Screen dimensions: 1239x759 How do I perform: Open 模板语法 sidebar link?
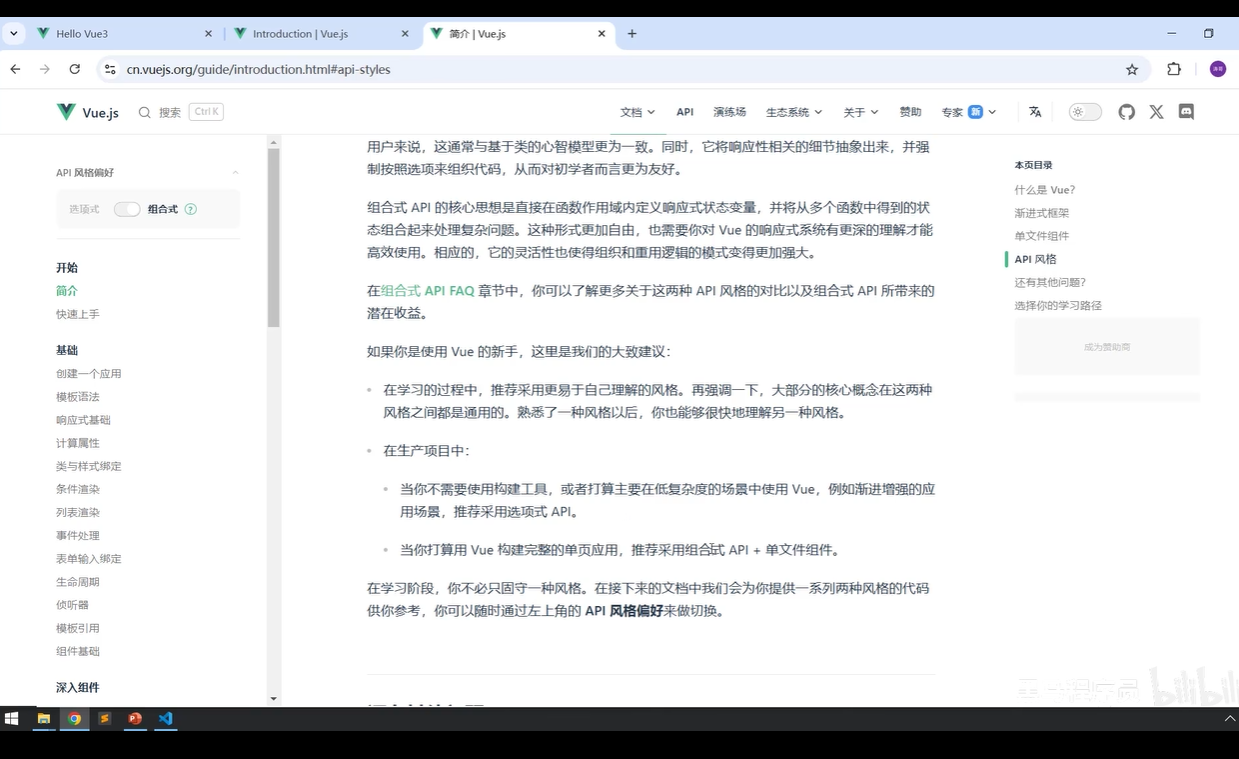click(x=78, y=397)
